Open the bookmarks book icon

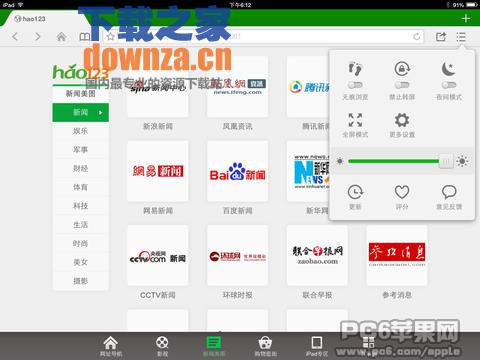(85, 36)
